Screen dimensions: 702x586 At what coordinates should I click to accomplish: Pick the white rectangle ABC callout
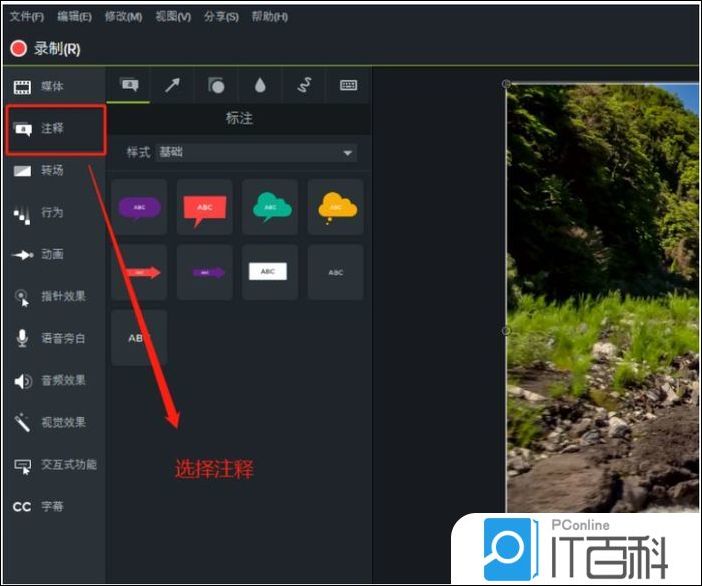point(270,272)
